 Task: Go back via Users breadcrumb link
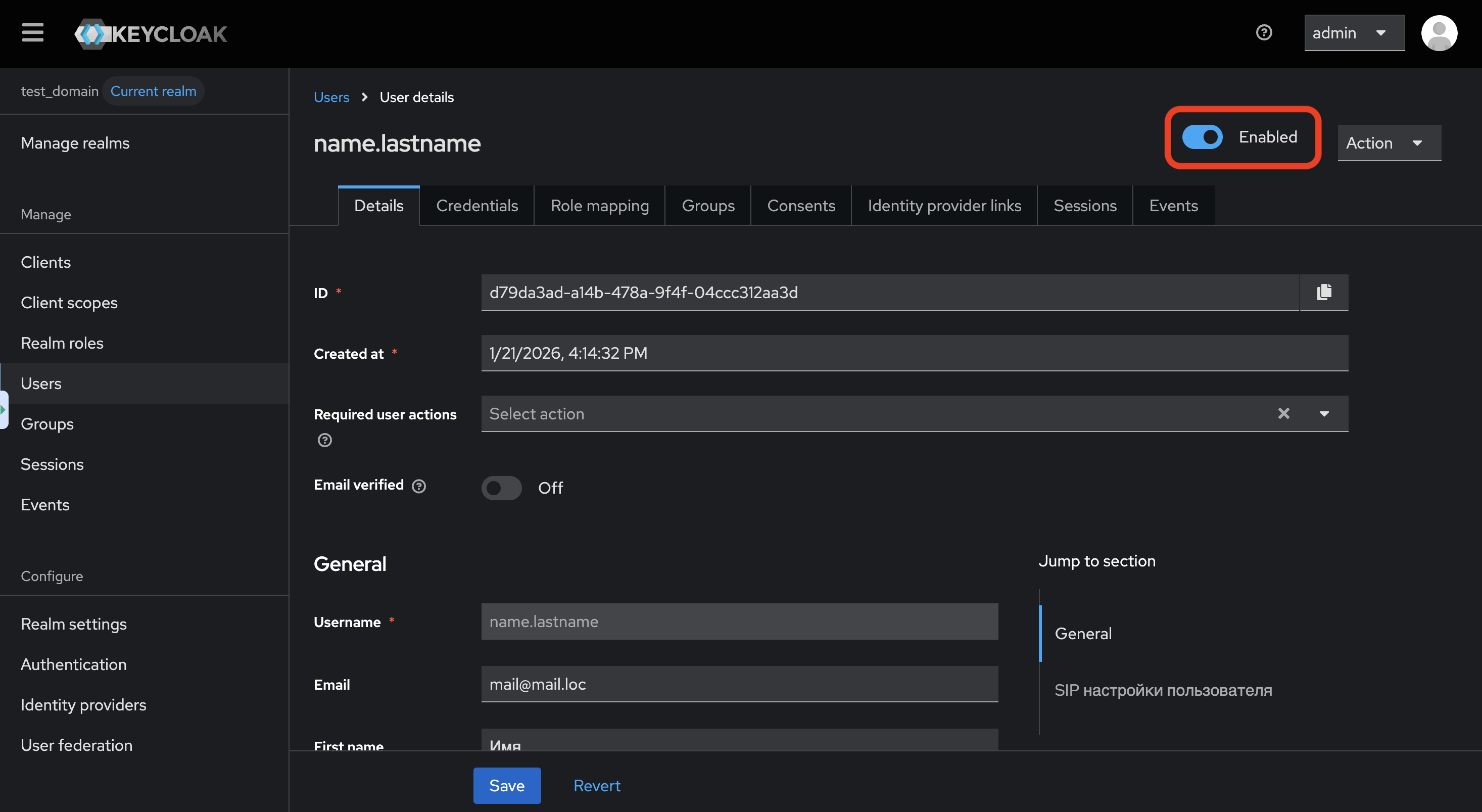tap(331, 97)
